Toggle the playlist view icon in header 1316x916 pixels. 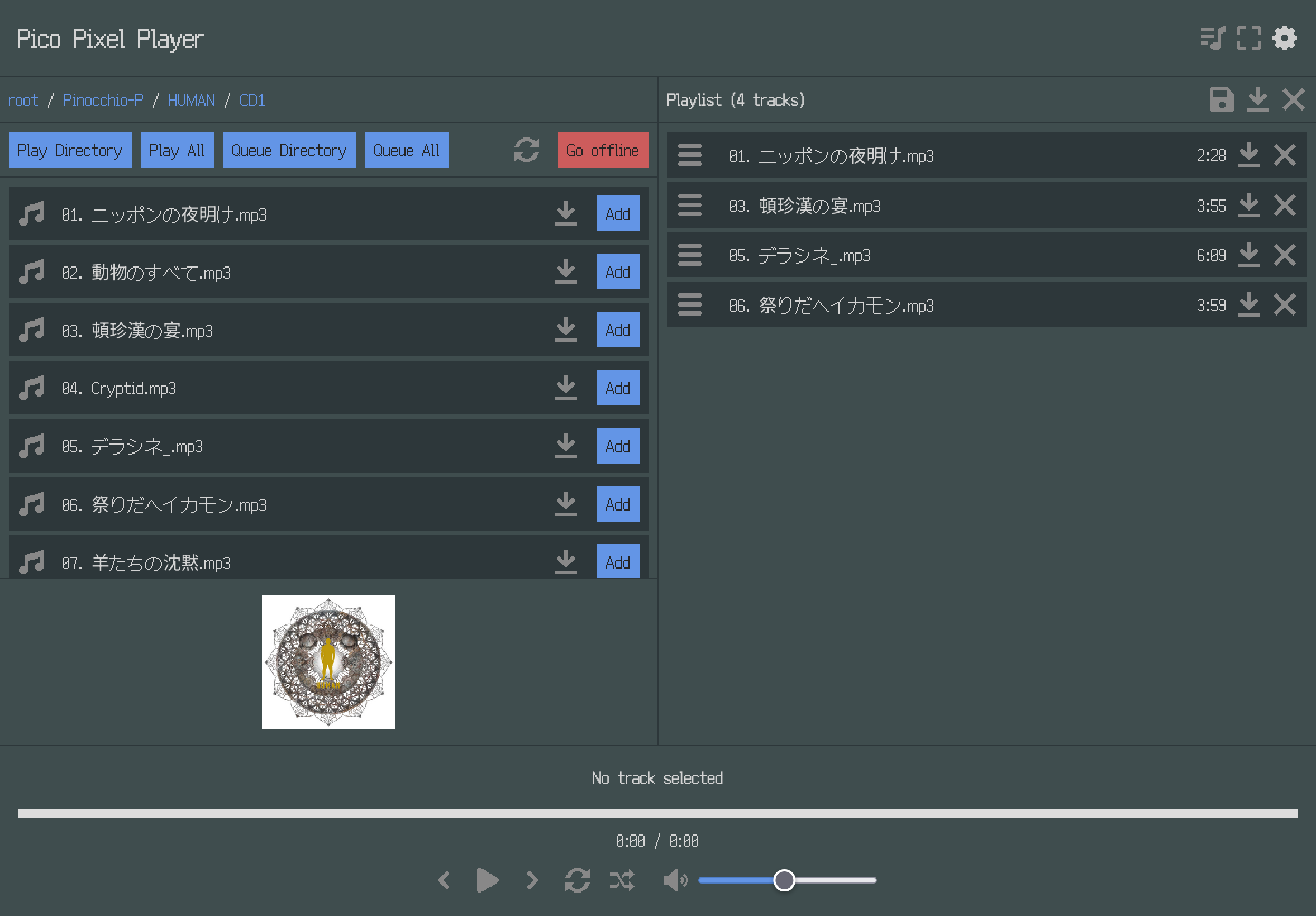coord(1213,39)
